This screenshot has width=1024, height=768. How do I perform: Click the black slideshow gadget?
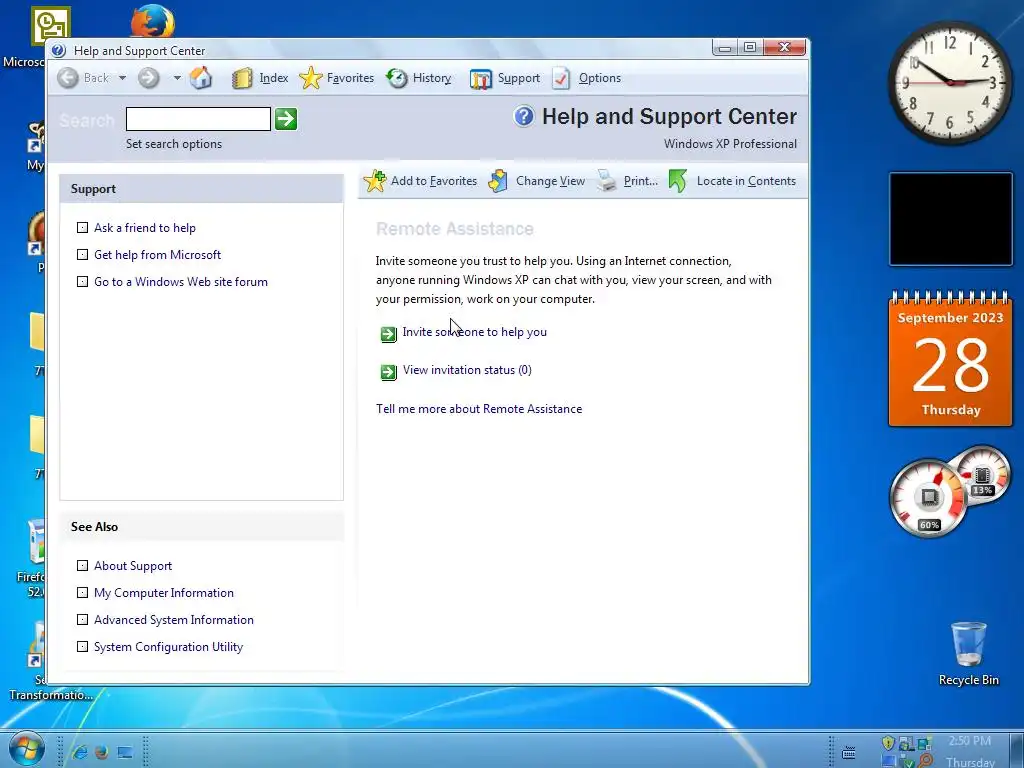[x=951, y=219]
